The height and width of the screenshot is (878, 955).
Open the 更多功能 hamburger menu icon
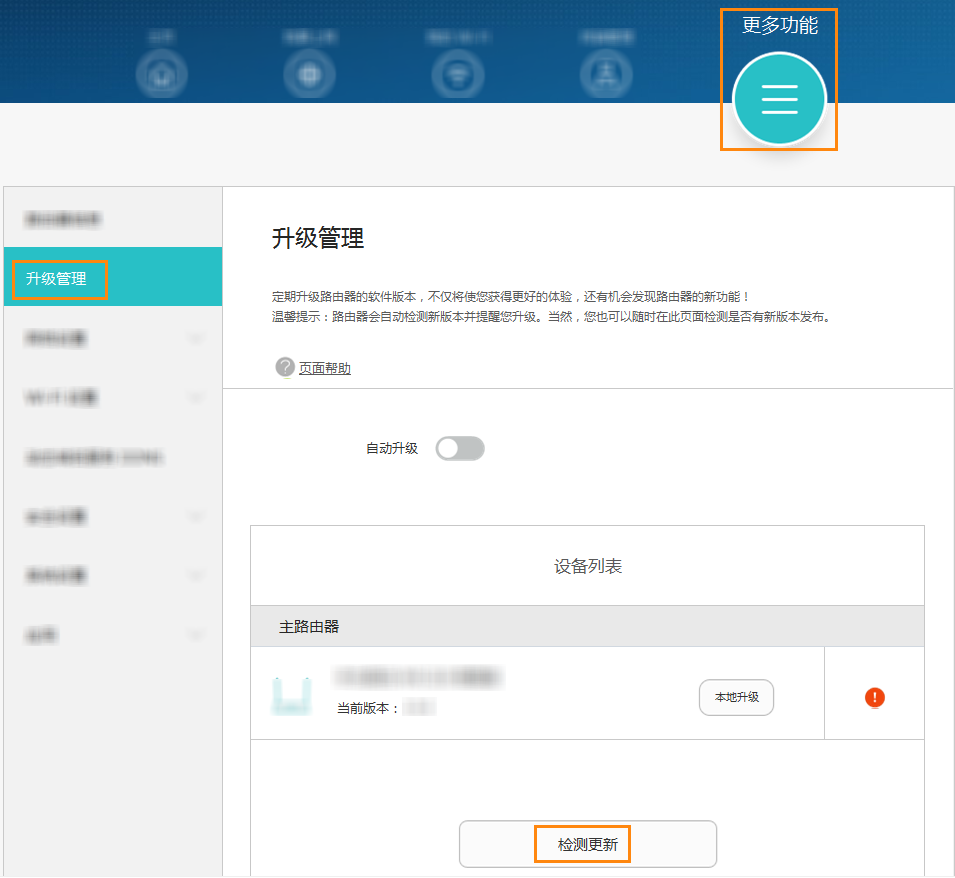click(779, 99)
